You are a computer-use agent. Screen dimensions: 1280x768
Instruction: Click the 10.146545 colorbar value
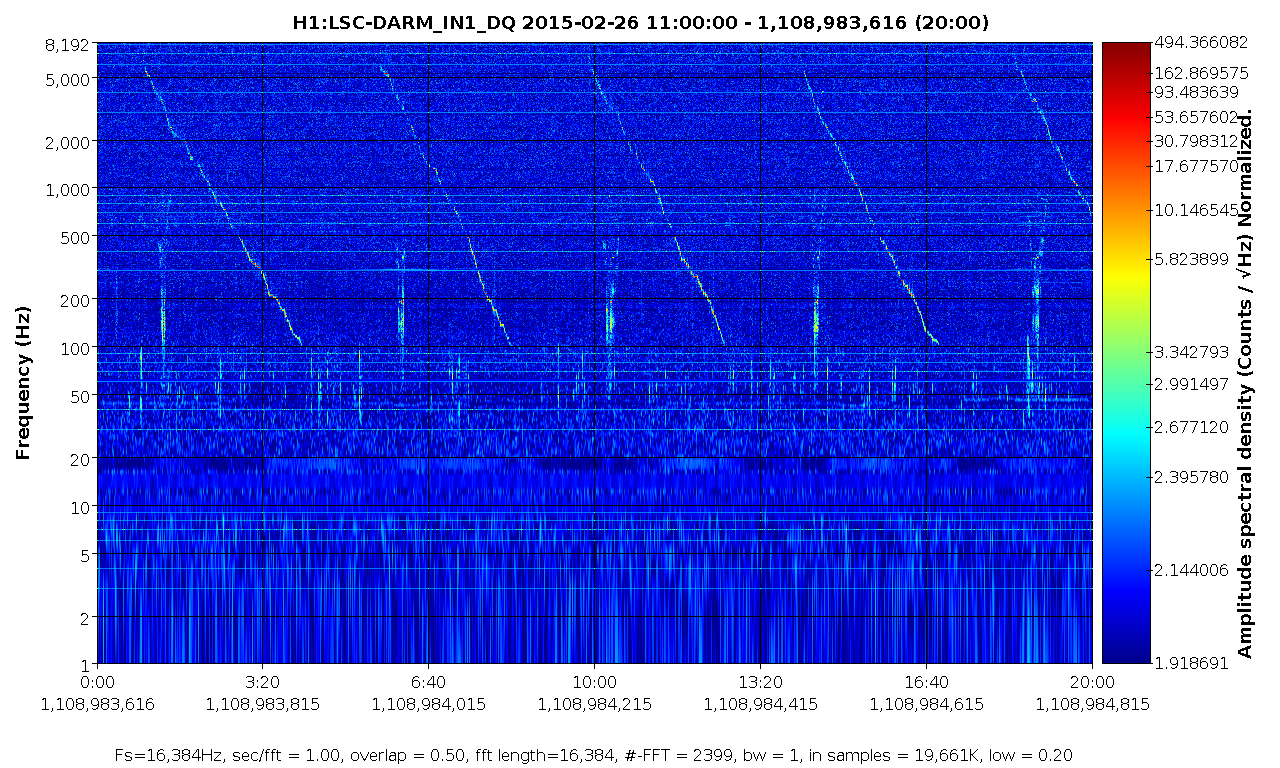tap(1197, 211)
